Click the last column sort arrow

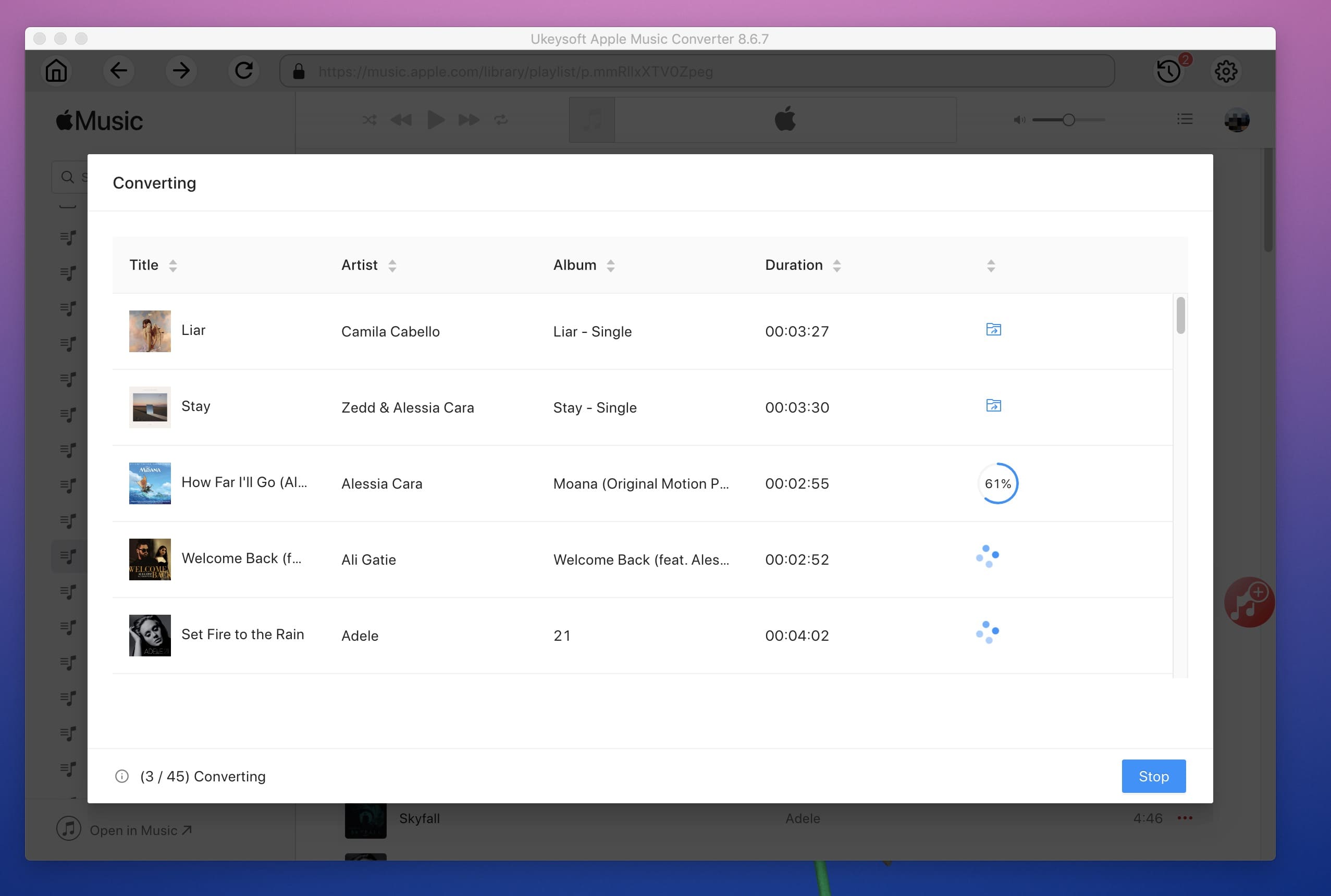click(x=991, y=265)
